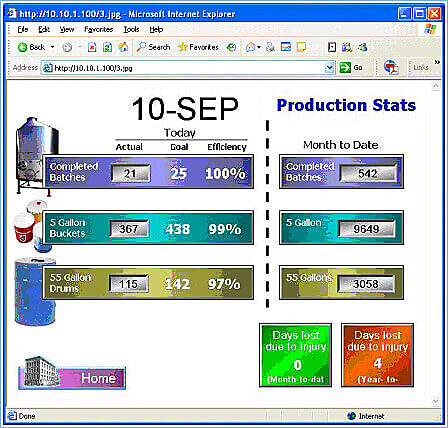Click the 100% efficiency value
Viewport: 448px width, 428px height.
click(225, 174)
